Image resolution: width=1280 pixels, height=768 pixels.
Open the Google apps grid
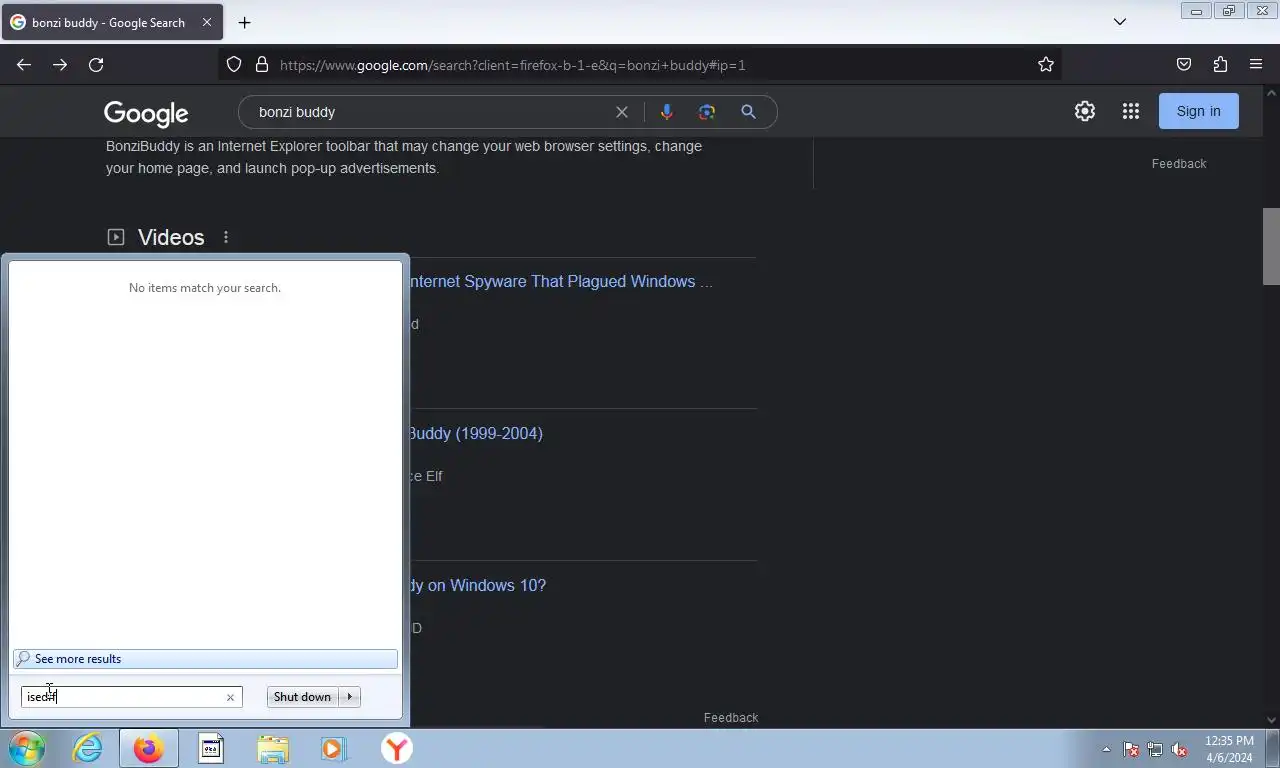[1131, 111]
